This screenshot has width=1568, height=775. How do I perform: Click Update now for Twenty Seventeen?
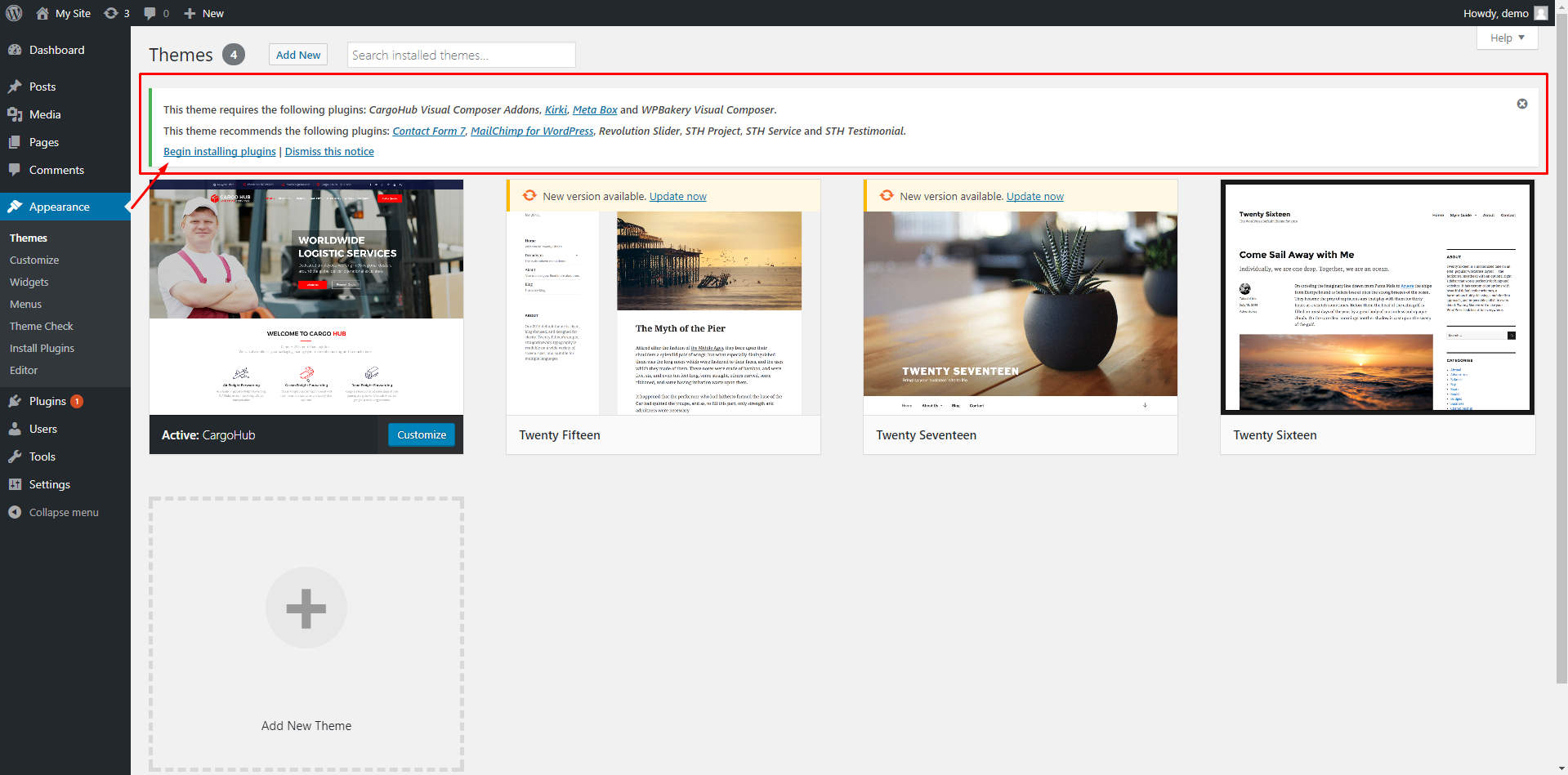click(x=1035, y=196)
